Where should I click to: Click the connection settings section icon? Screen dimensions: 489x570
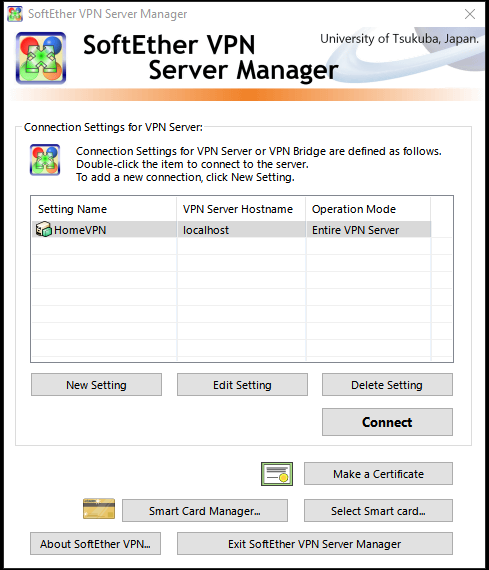pyautogui.click(x=45, y=160)
